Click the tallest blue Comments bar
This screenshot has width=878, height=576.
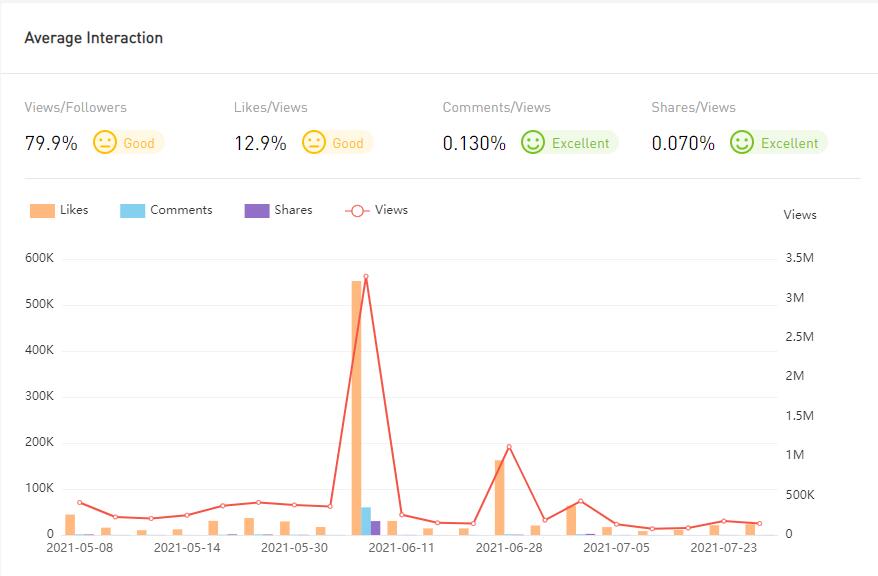point(366,520)
